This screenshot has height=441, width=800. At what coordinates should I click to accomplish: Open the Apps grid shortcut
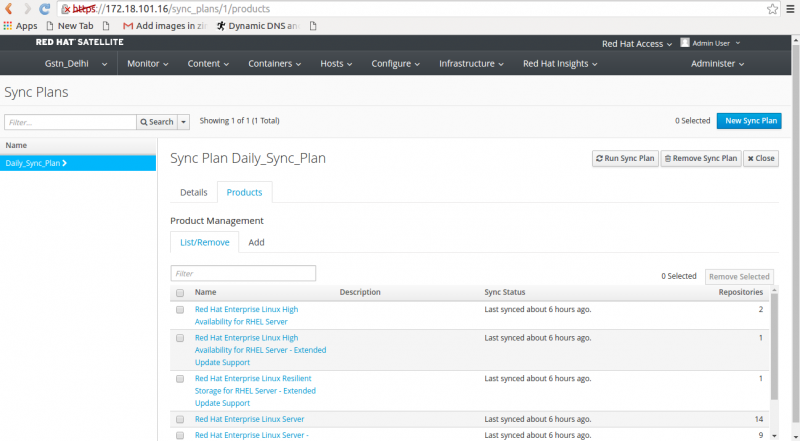tap(20, 26)
